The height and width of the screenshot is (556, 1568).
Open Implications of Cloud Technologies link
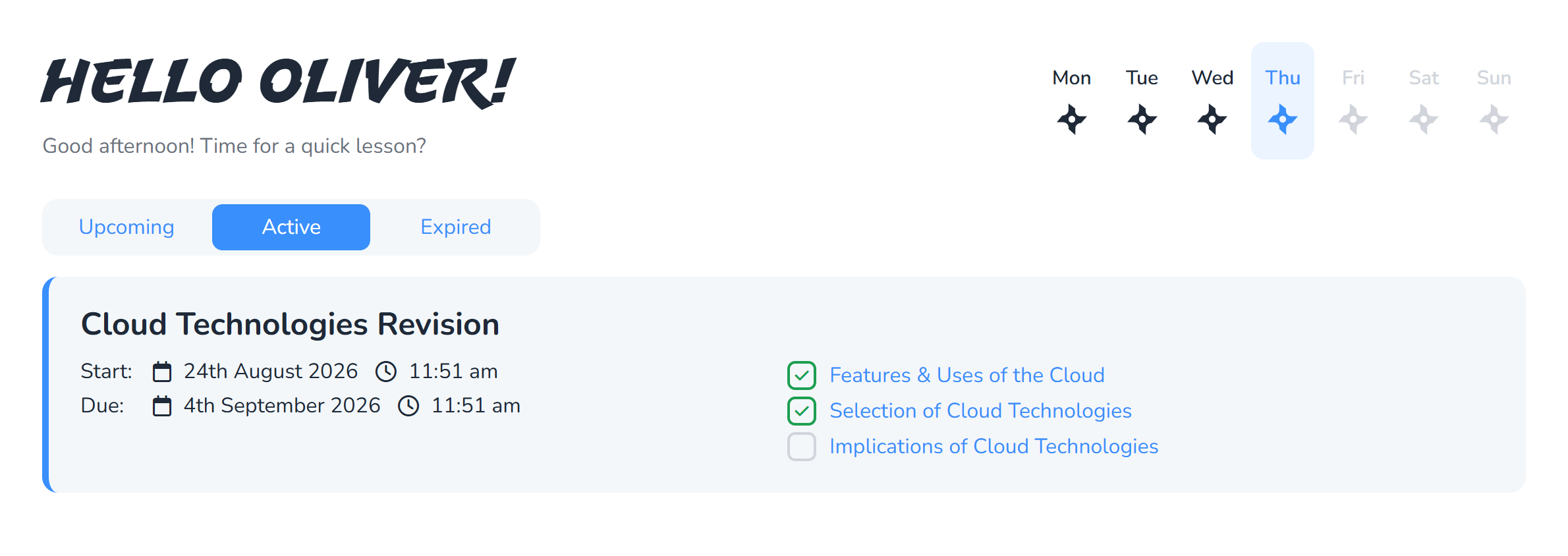click(x=994, y=447)
